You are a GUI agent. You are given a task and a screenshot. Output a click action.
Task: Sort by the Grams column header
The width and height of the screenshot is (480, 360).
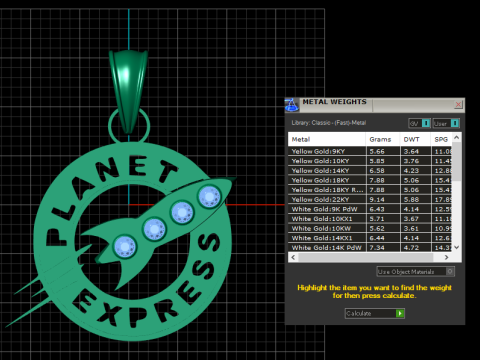pyautogui.click(x=383, y=139)
